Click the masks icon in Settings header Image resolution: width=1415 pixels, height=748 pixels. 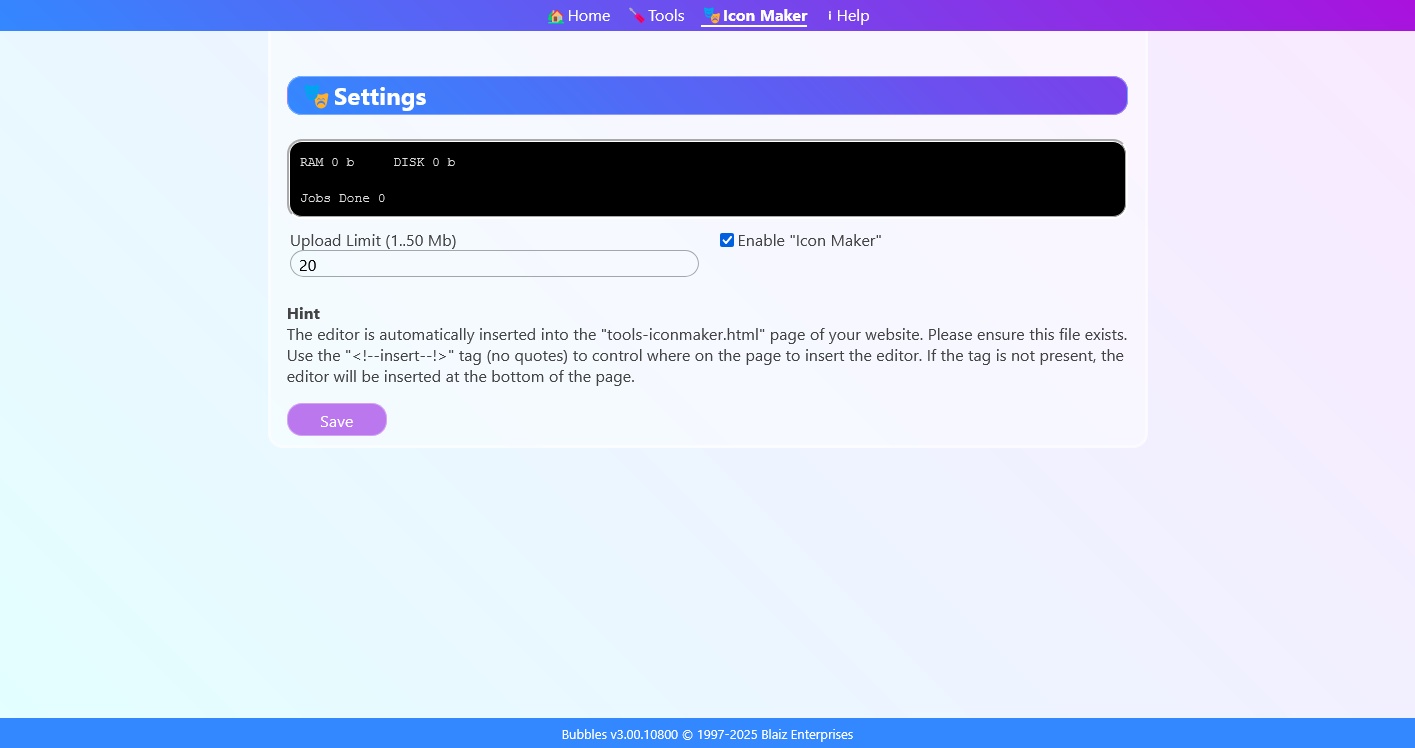tap(317, 96)
